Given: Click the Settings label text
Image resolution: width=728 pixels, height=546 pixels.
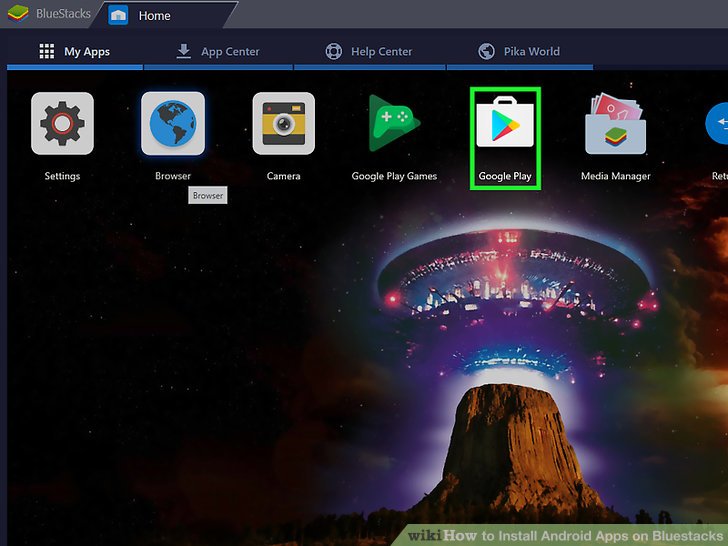Looking at the screenshot, I should (62, 176).
